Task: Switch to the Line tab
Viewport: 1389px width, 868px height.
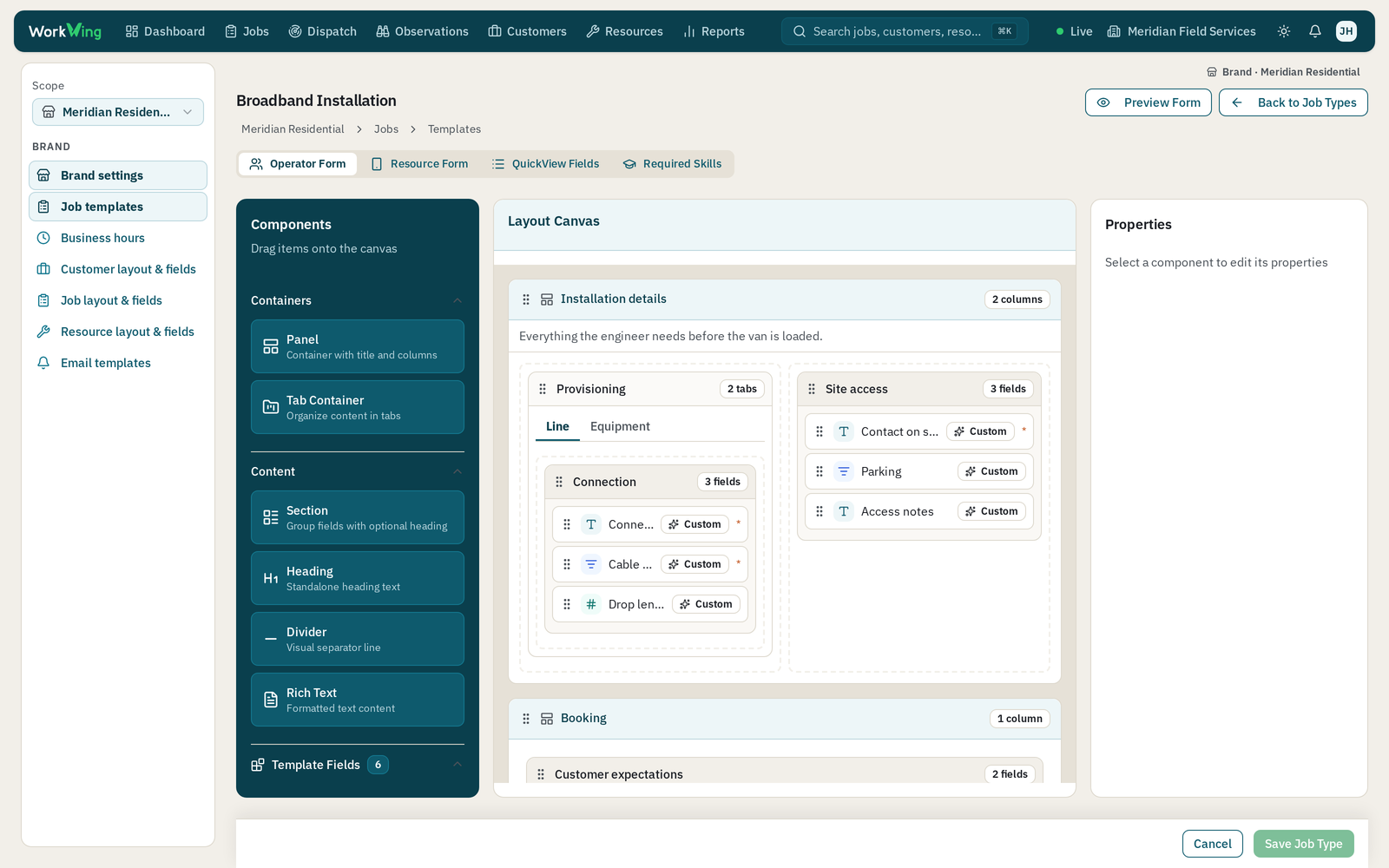Action: coord(557,426)
